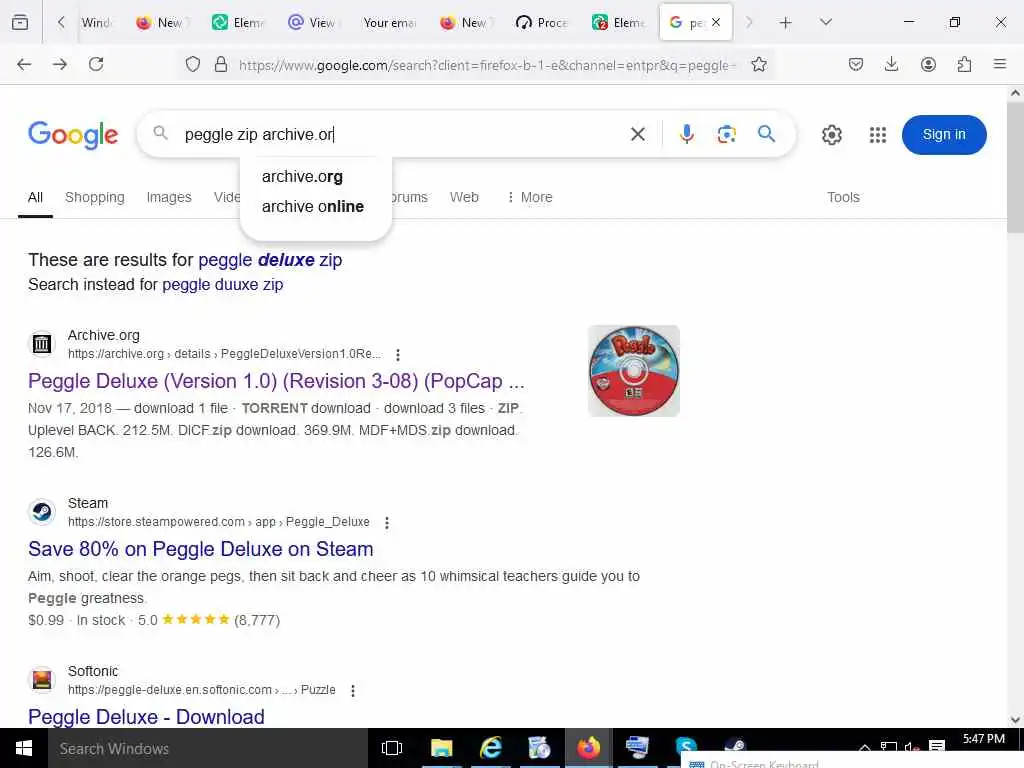This screenshot has height=768, width=1024.
Task: Click the Softonic site favicon
Action: (x=42, y=680)
